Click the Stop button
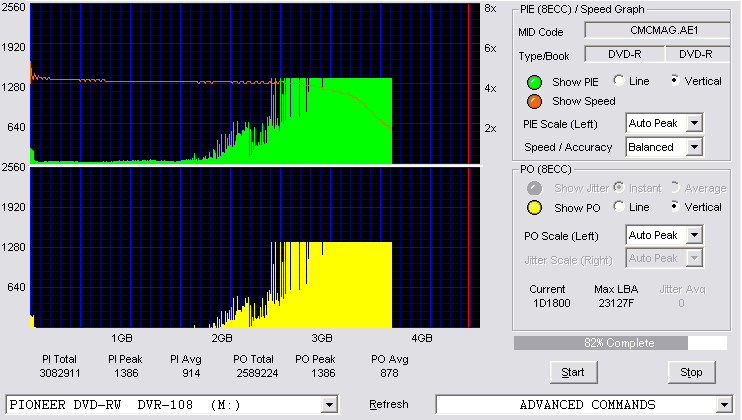Viewport: 742px width, 420px height. 691,372
